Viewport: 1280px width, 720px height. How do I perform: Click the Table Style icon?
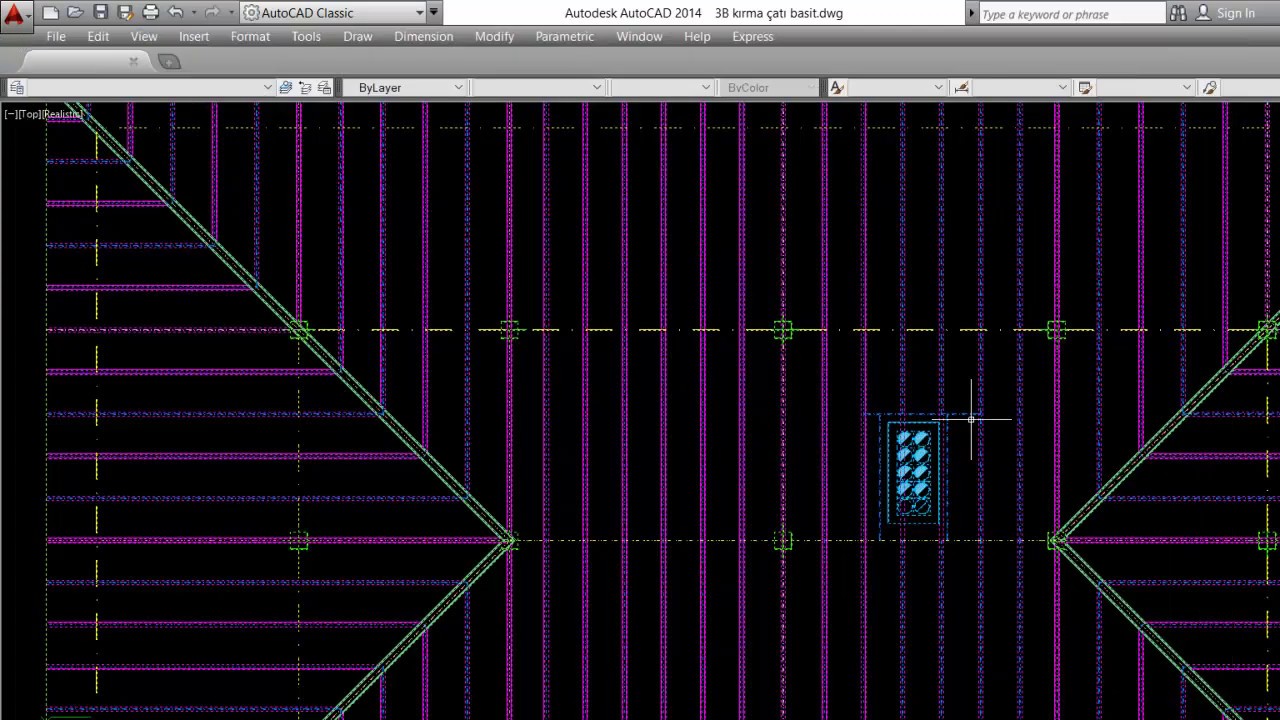point(1085,88)
